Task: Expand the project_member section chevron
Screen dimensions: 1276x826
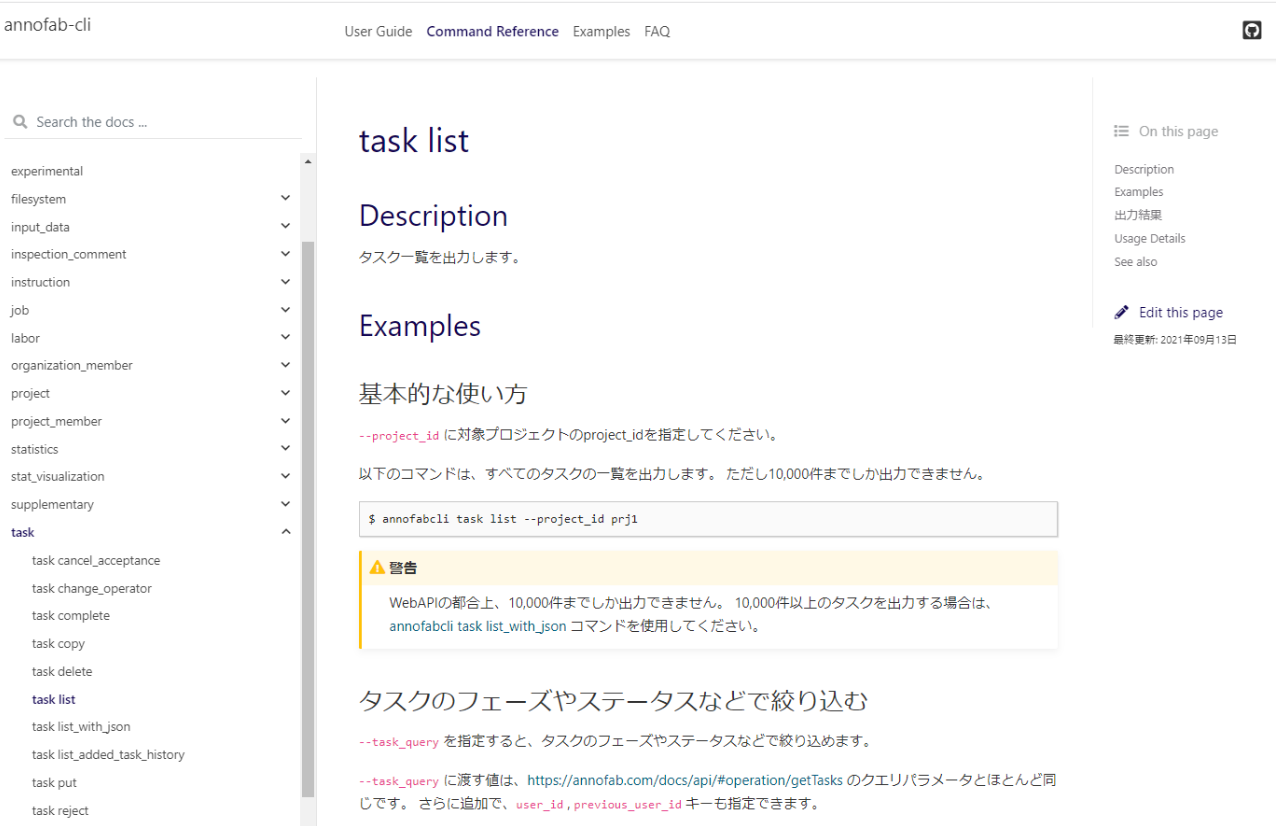Action: pyautogui.click(x=286, y=421)
